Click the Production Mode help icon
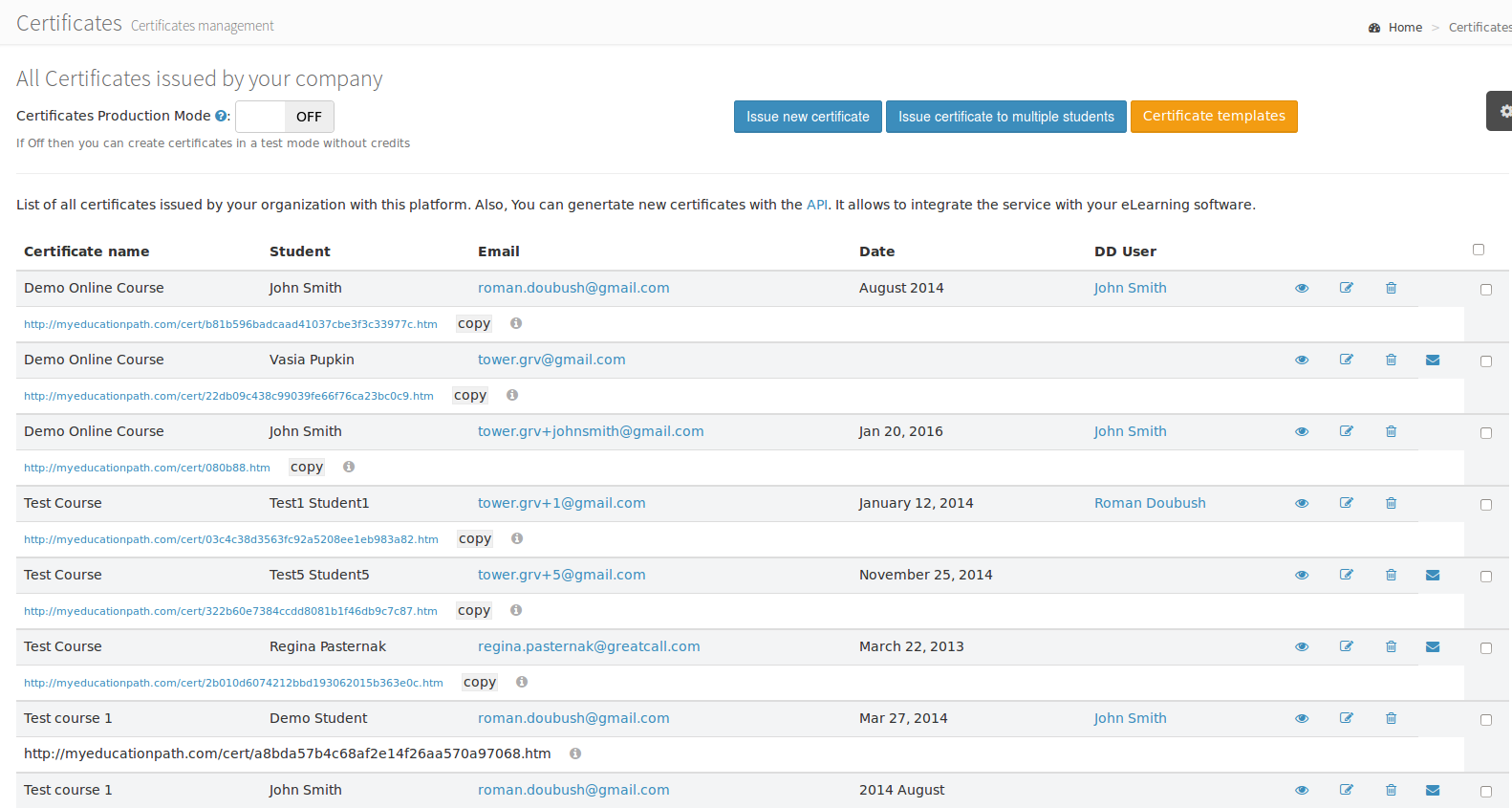Screen dimensions: 1512x808 pos(221,116)
